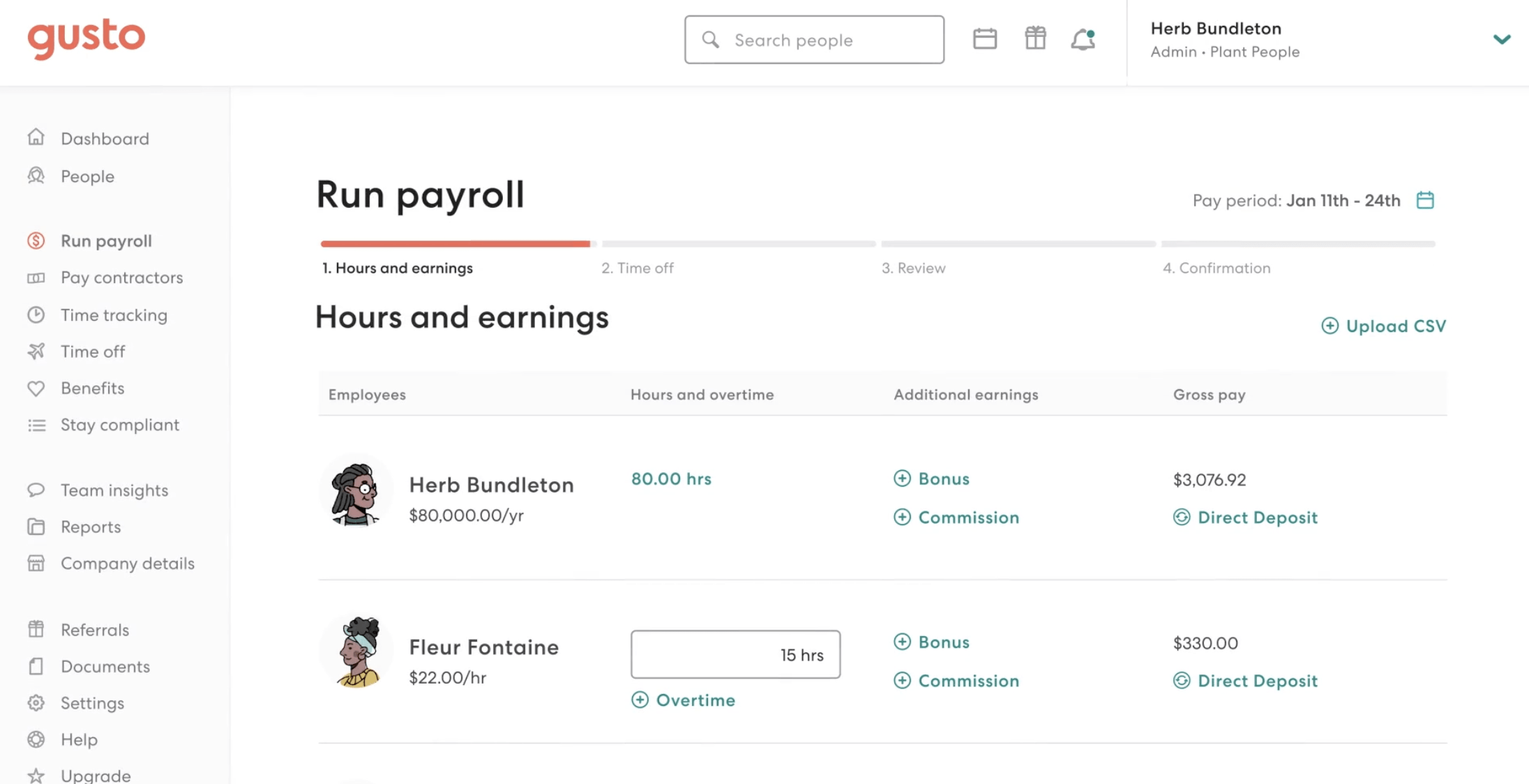Screen dimensions: 1529x784
Task: Open Team insights page
Action: pyautogui.click(x=114, y=490)
